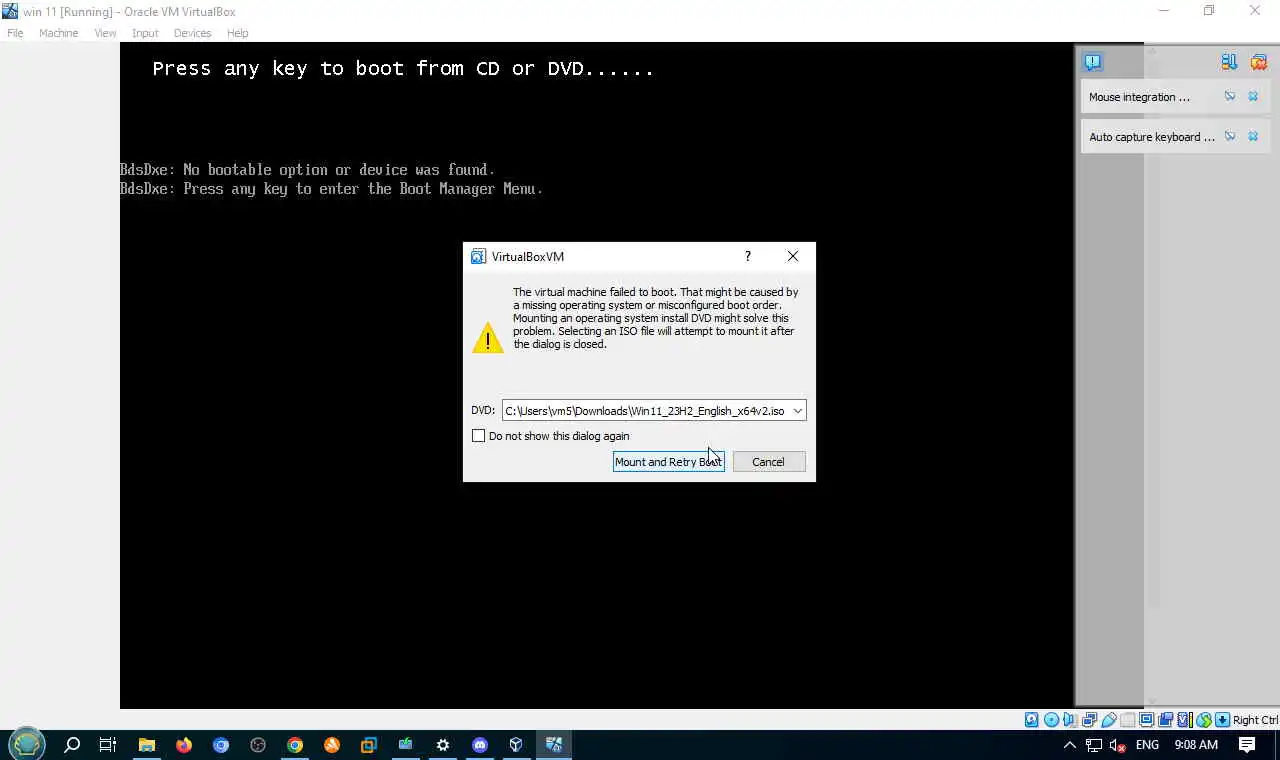Click inside the DVD ISO path field
1280x760 pixels.
pos(645,411)
